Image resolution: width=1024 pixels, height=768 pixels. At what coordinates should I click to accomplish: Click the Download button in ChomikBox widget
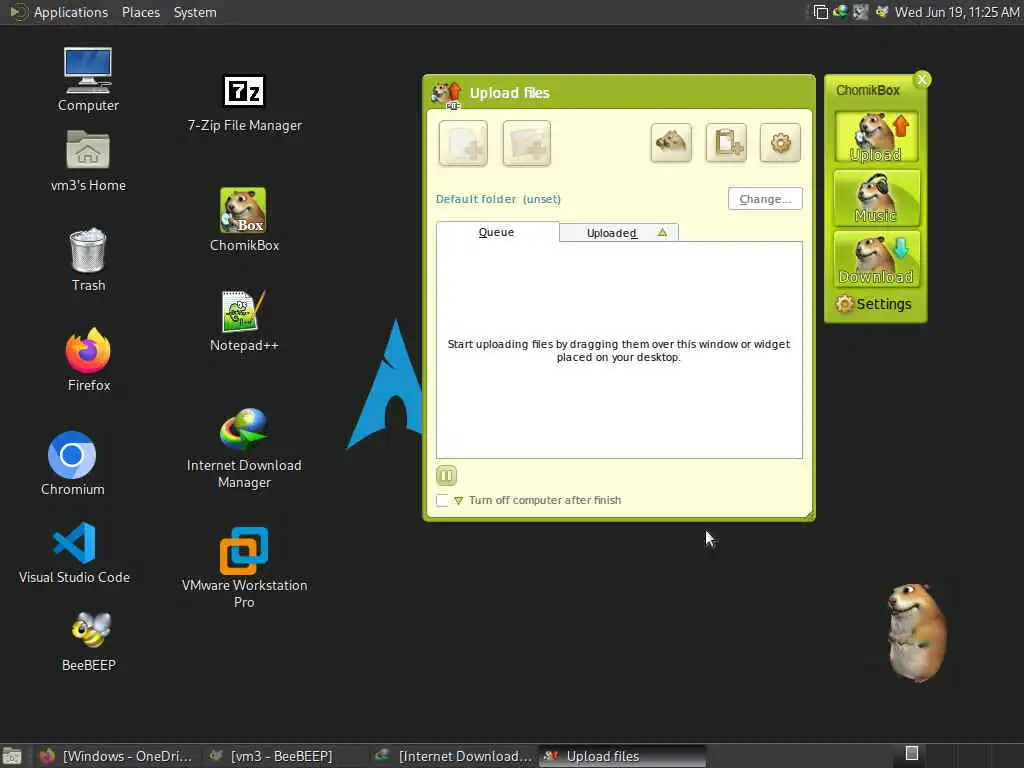click(876, 259)
